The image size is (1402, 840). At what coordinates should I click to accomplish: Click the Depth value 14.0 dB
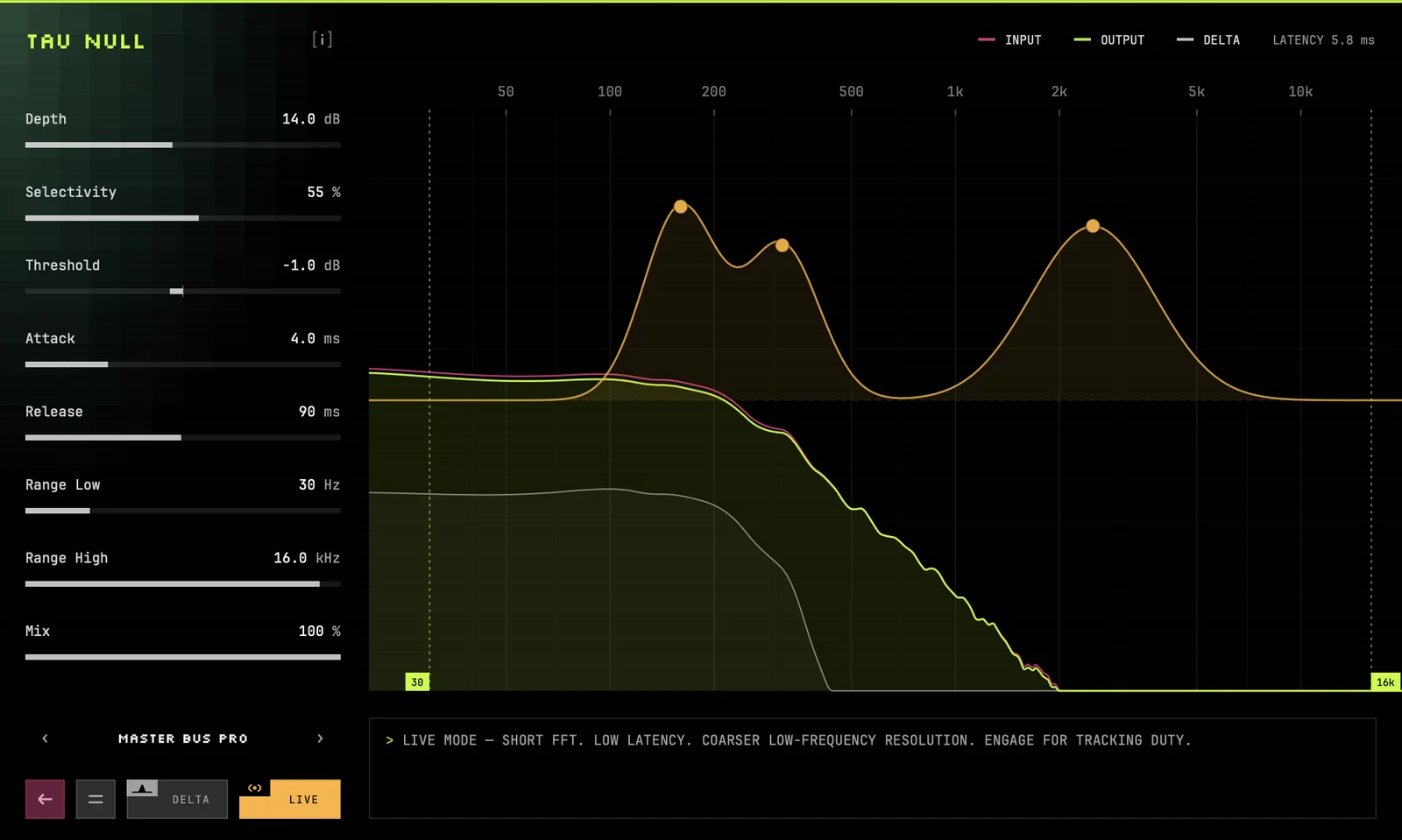[311, 119]
